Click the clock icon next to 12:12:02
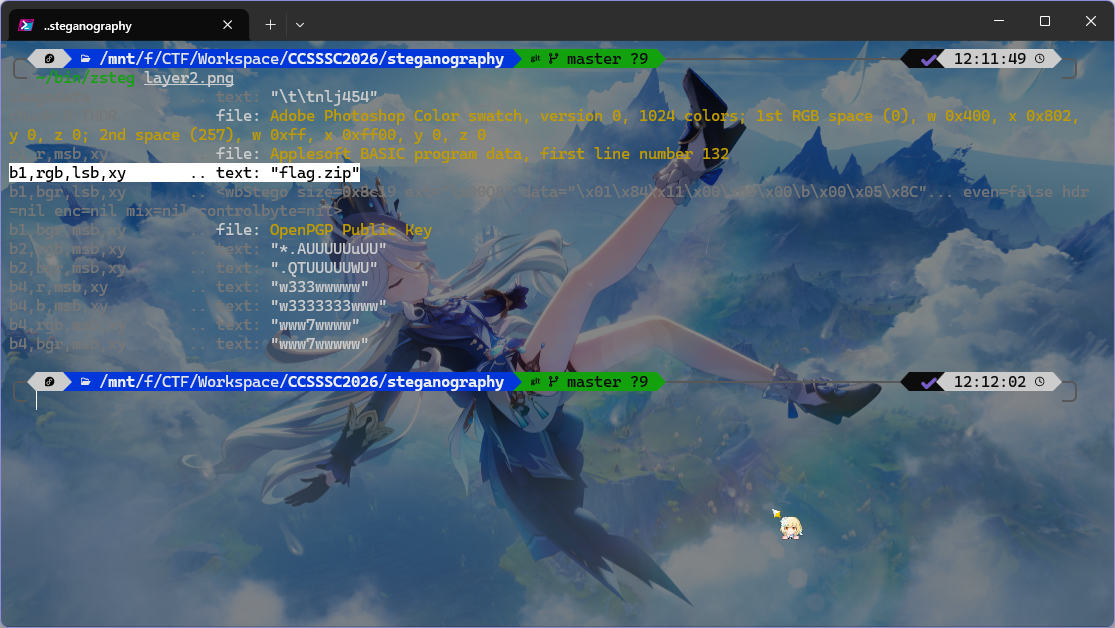 click(1040, 382)
